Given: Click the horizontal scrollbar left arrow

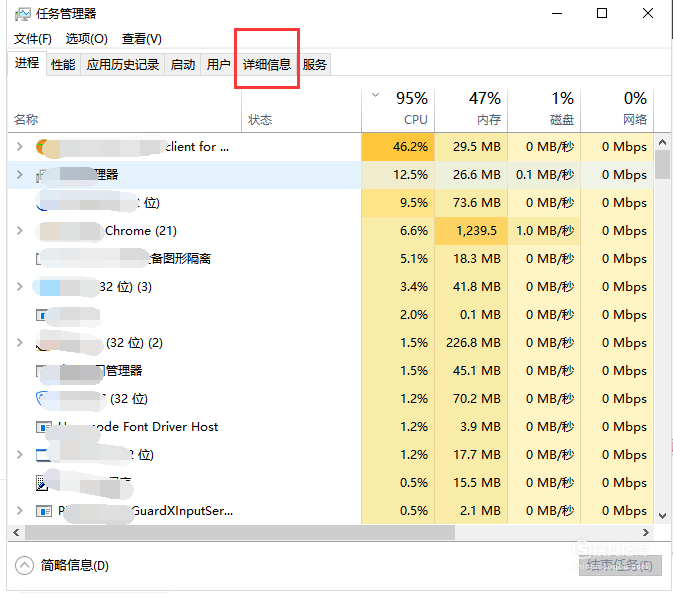Looking at the screenshot, I should pyautogui.click(x=16, y=532).
